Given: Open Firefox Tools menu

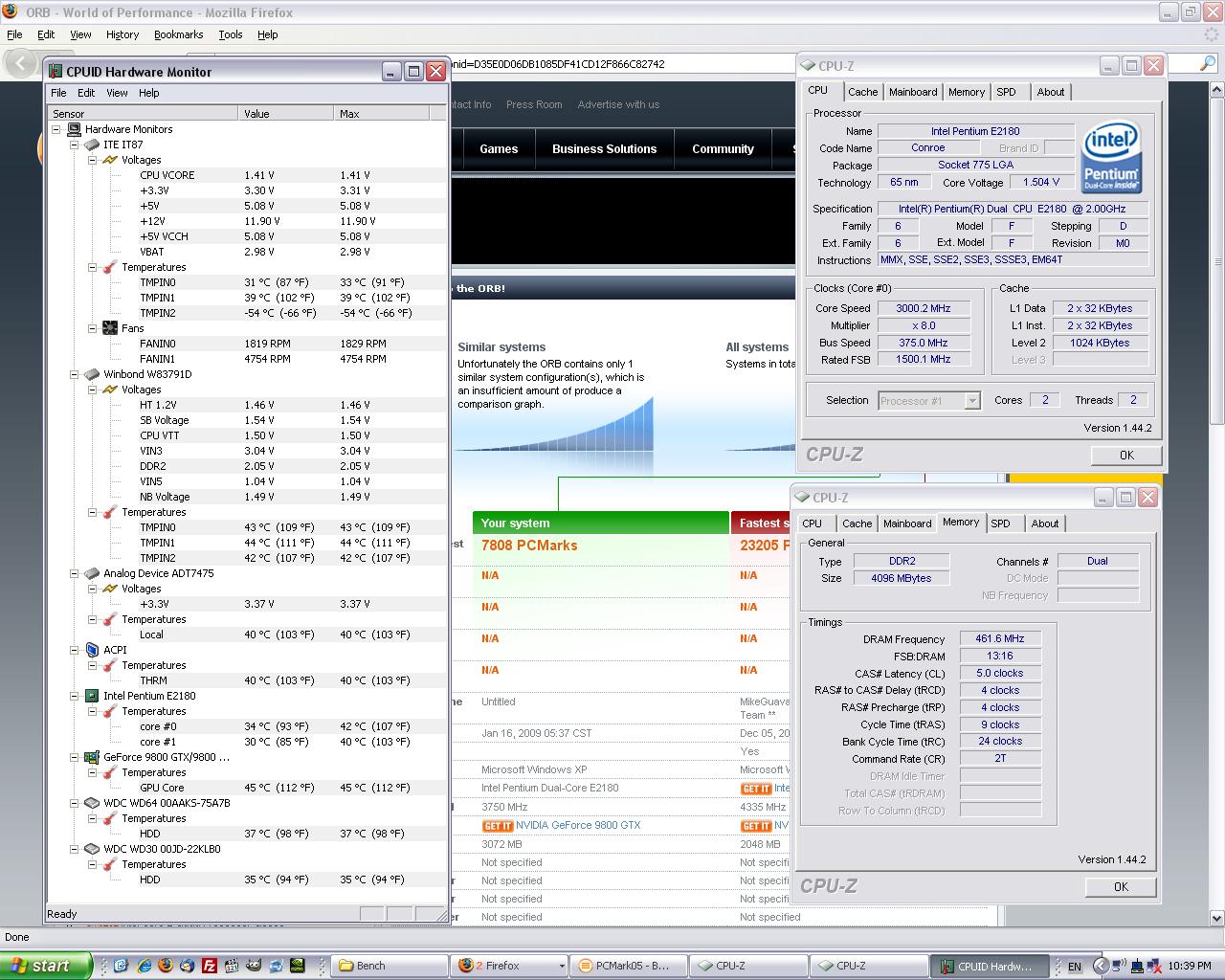Looking at the screenshot, I should (231, 34).
